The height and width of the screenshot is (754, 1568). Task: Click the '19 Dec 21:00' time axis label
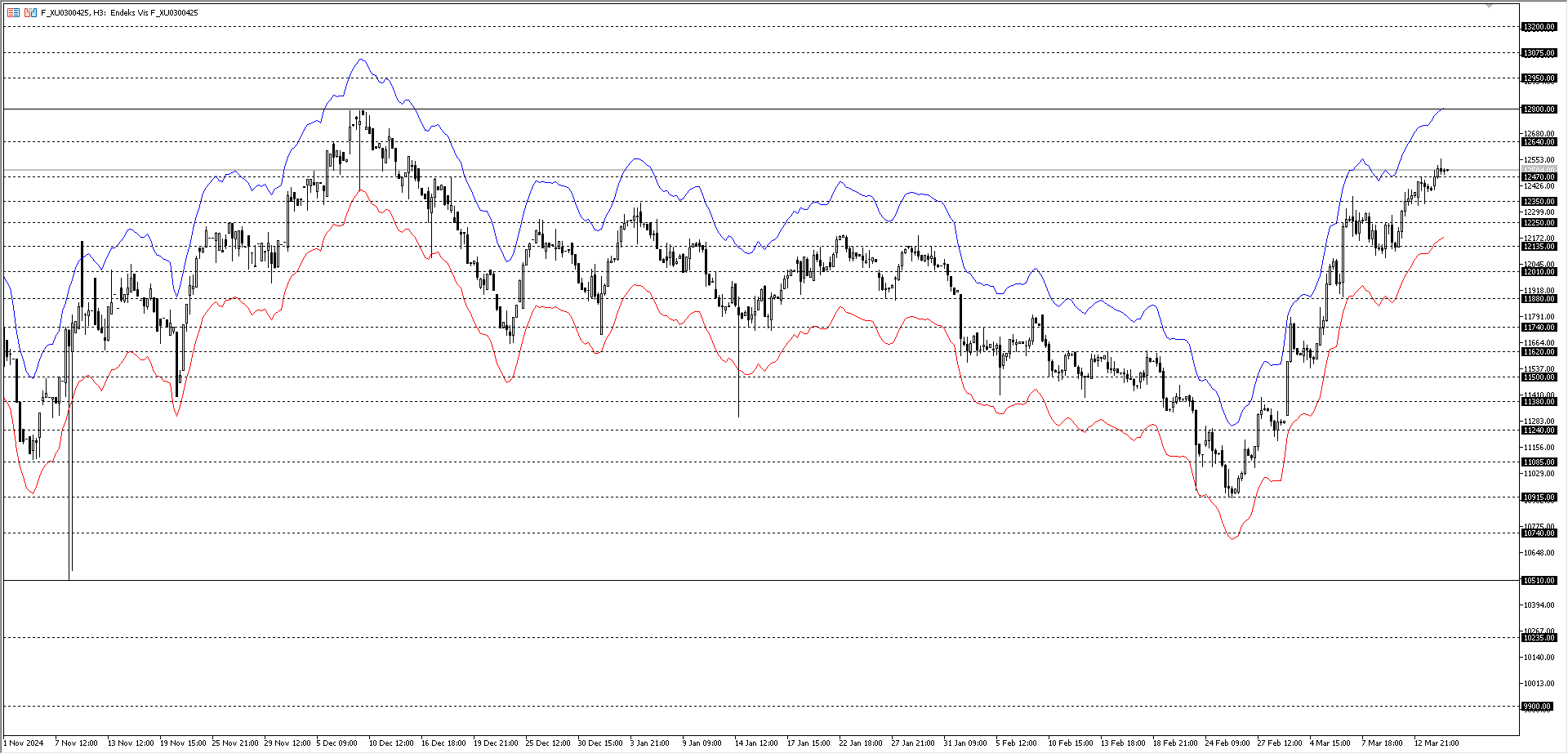coord(496,743)
